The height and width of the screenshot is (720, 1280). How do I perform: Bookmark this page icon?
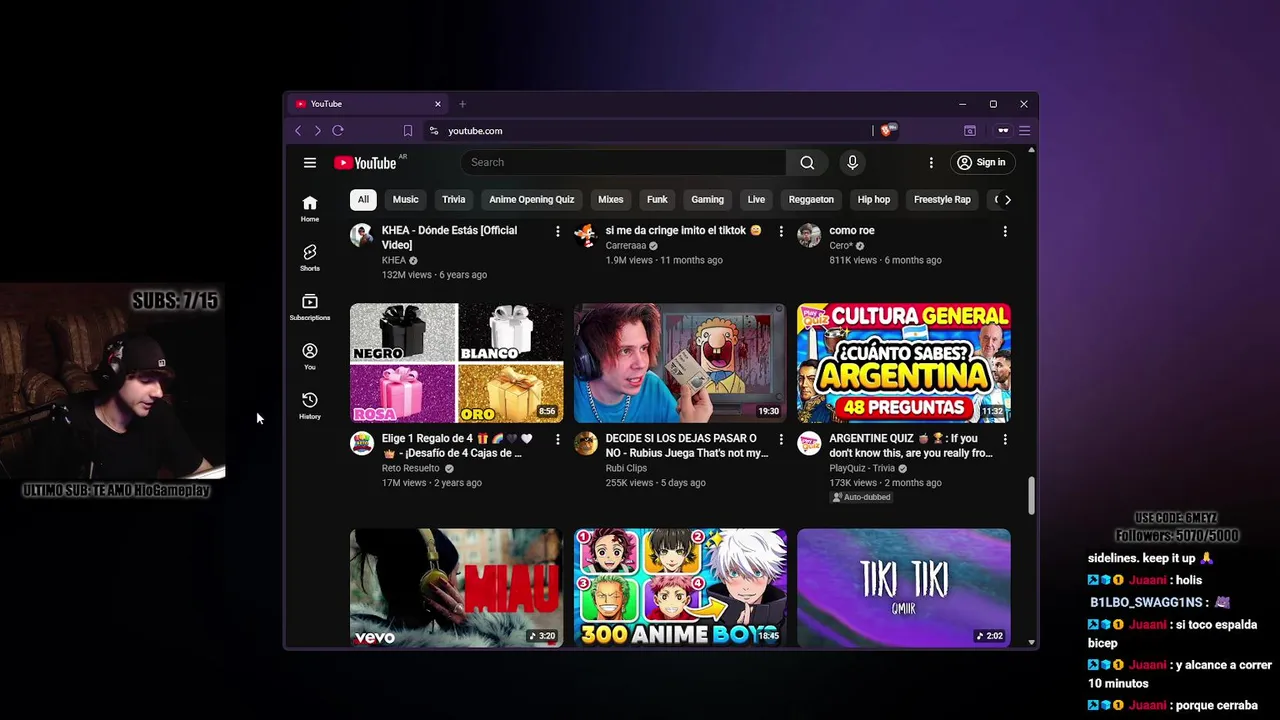pyautogui.click(x=408, y=131)
